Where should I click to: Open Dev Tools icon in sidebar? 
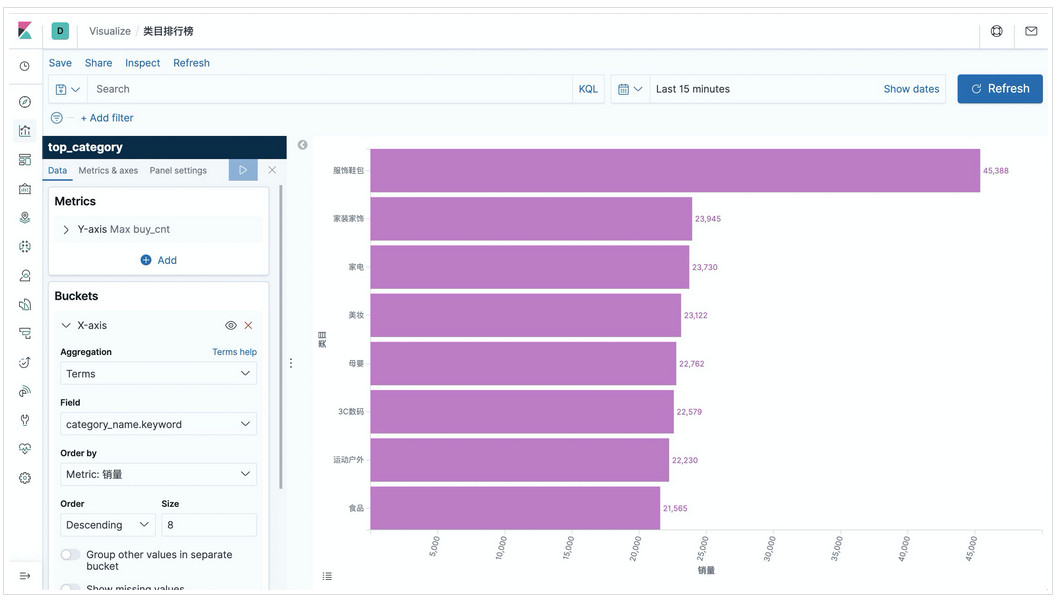point(25,420)
